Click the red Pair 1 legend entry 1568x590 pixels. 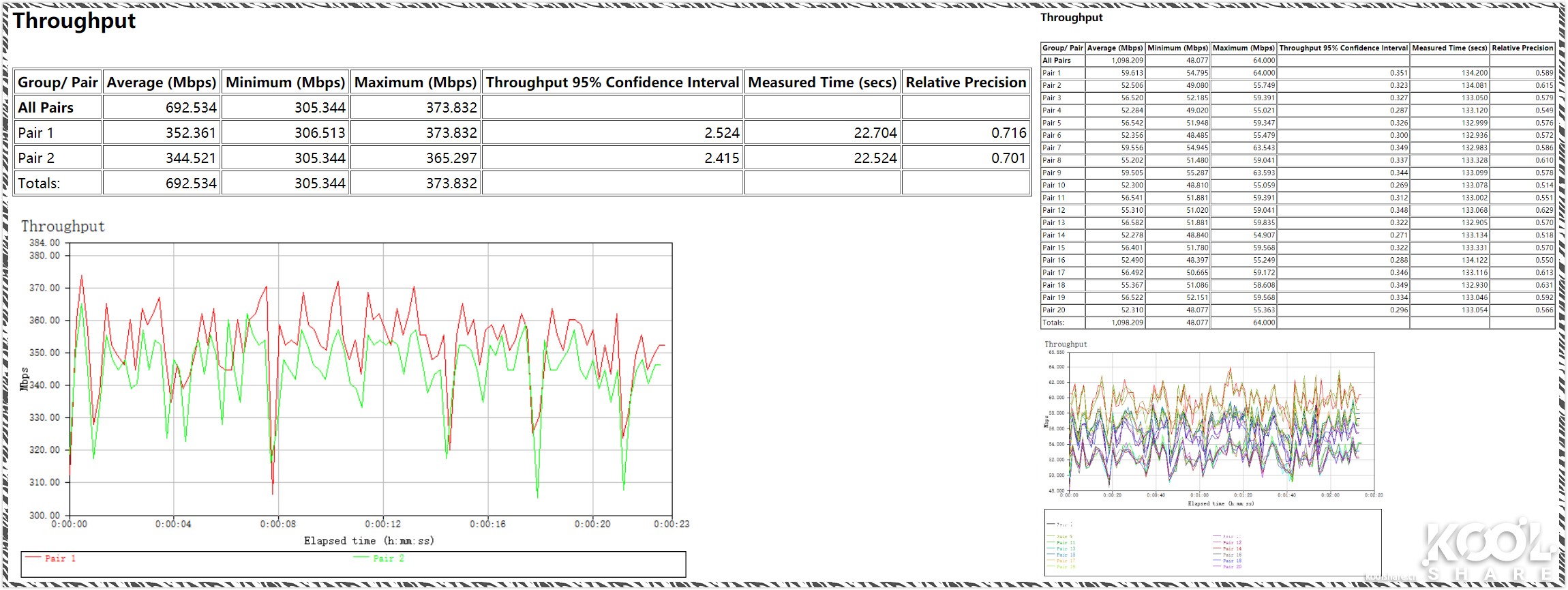[50, 559]
